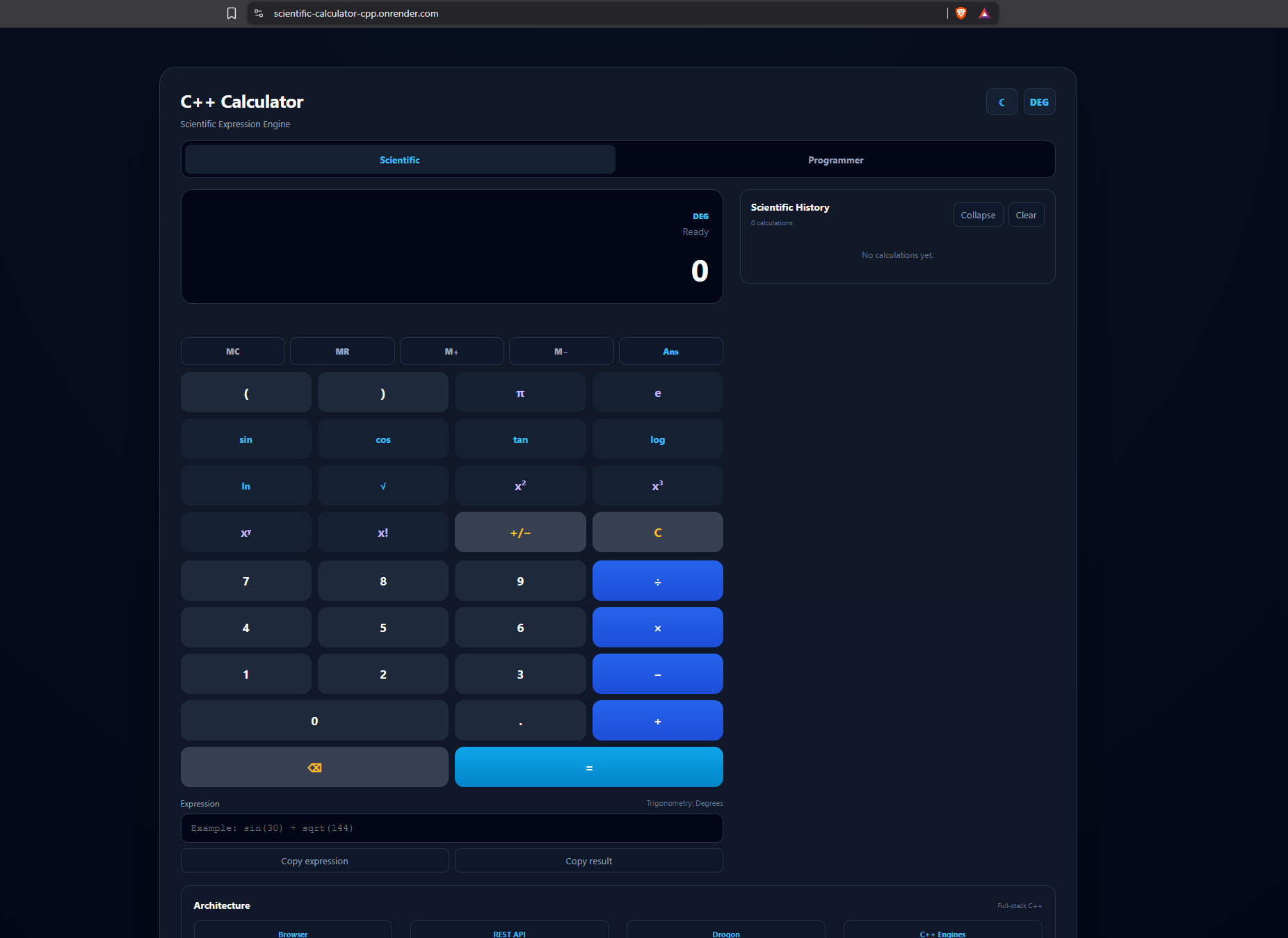This screenshot has width=1288, height=938.
Task: Click the − subtract operator
Action: (658, 674)
